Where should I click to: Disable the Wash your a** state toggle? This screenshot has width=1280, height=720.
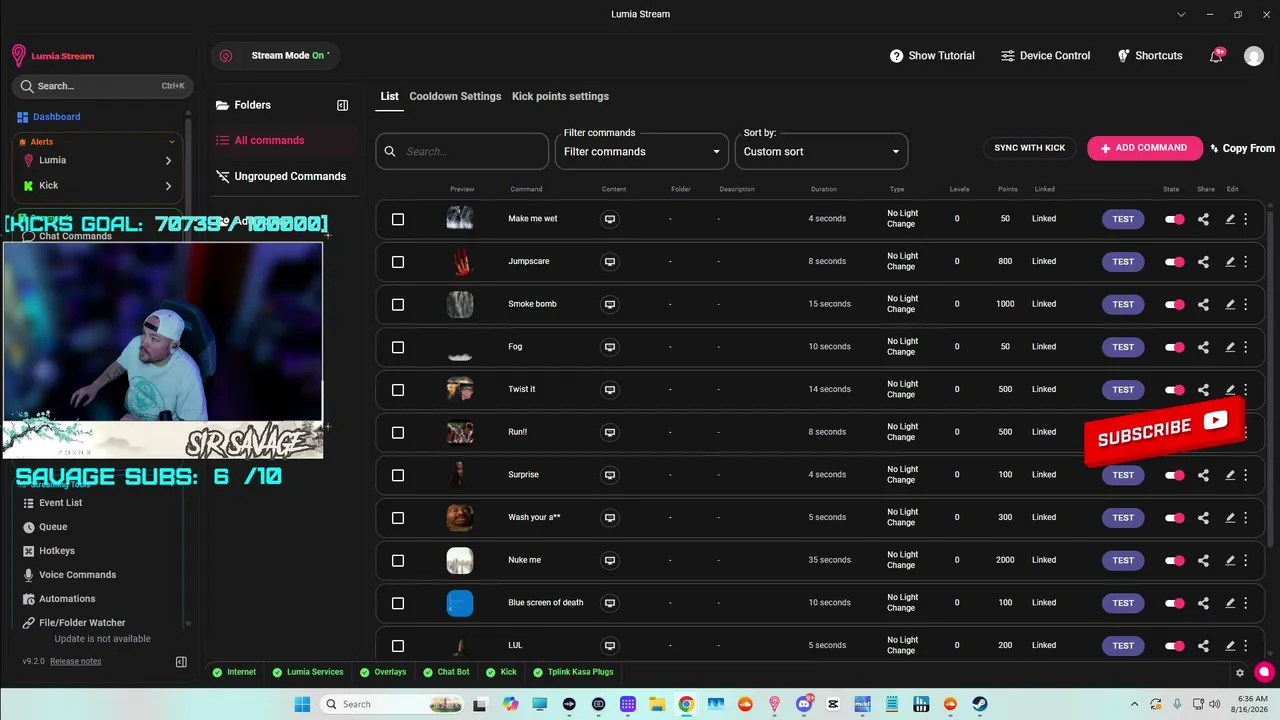coord(1175,518)
